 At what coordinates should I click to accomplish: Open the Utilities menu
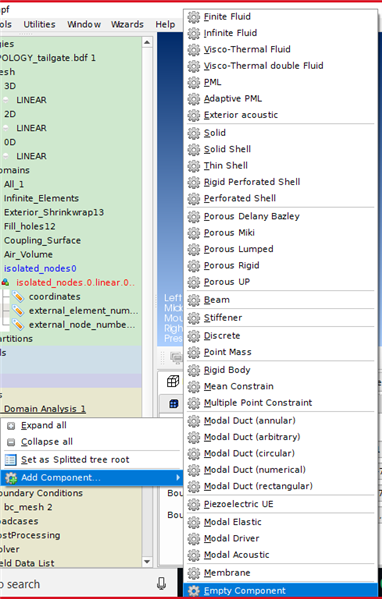[39, 24]
